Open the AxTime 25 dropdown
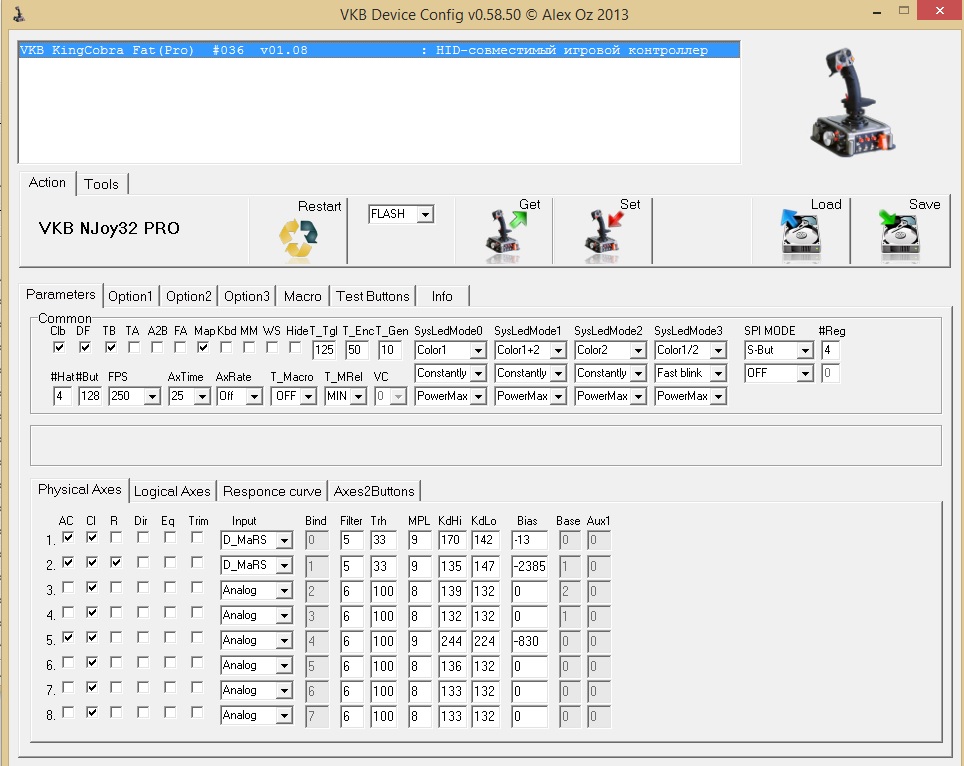 click(202, 397)
